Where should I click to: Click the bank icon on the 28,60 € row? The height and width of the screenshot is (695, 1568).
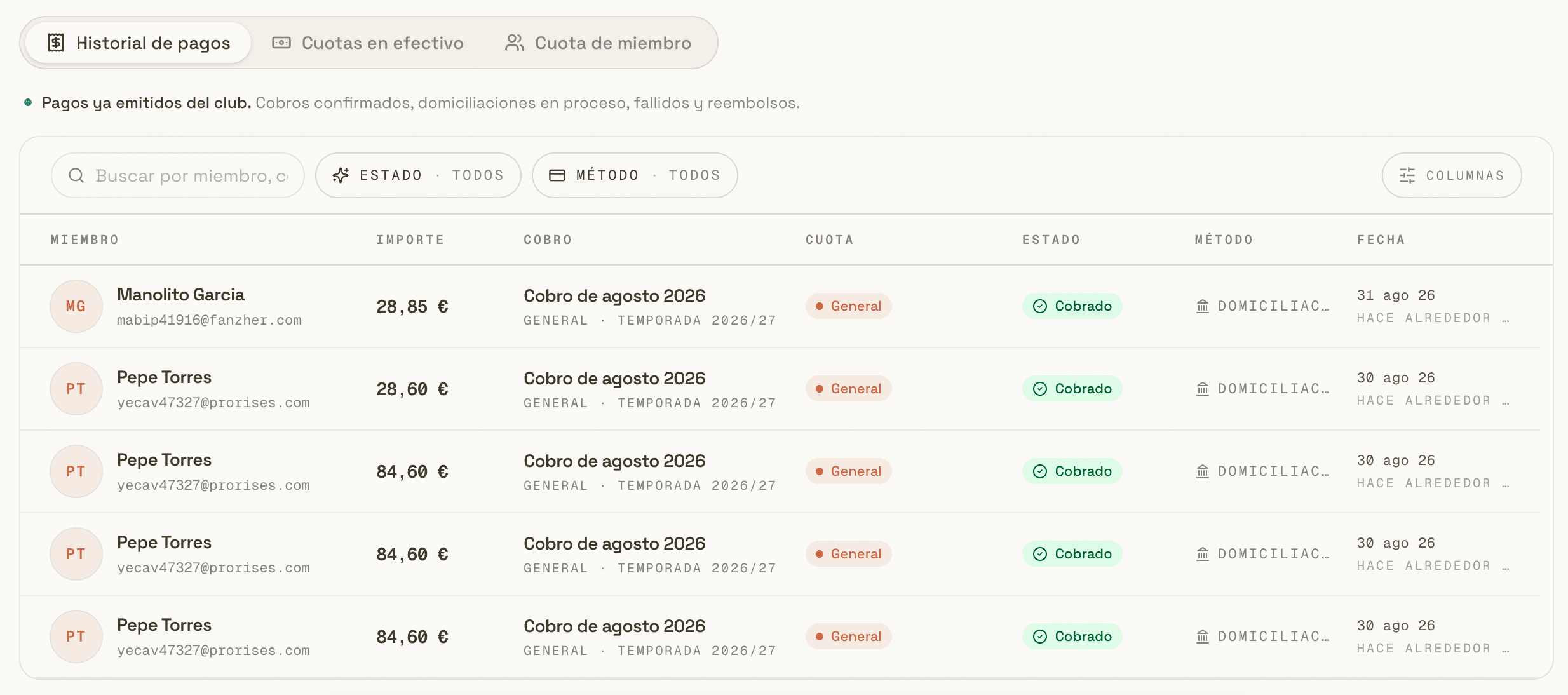[1203, 389]
